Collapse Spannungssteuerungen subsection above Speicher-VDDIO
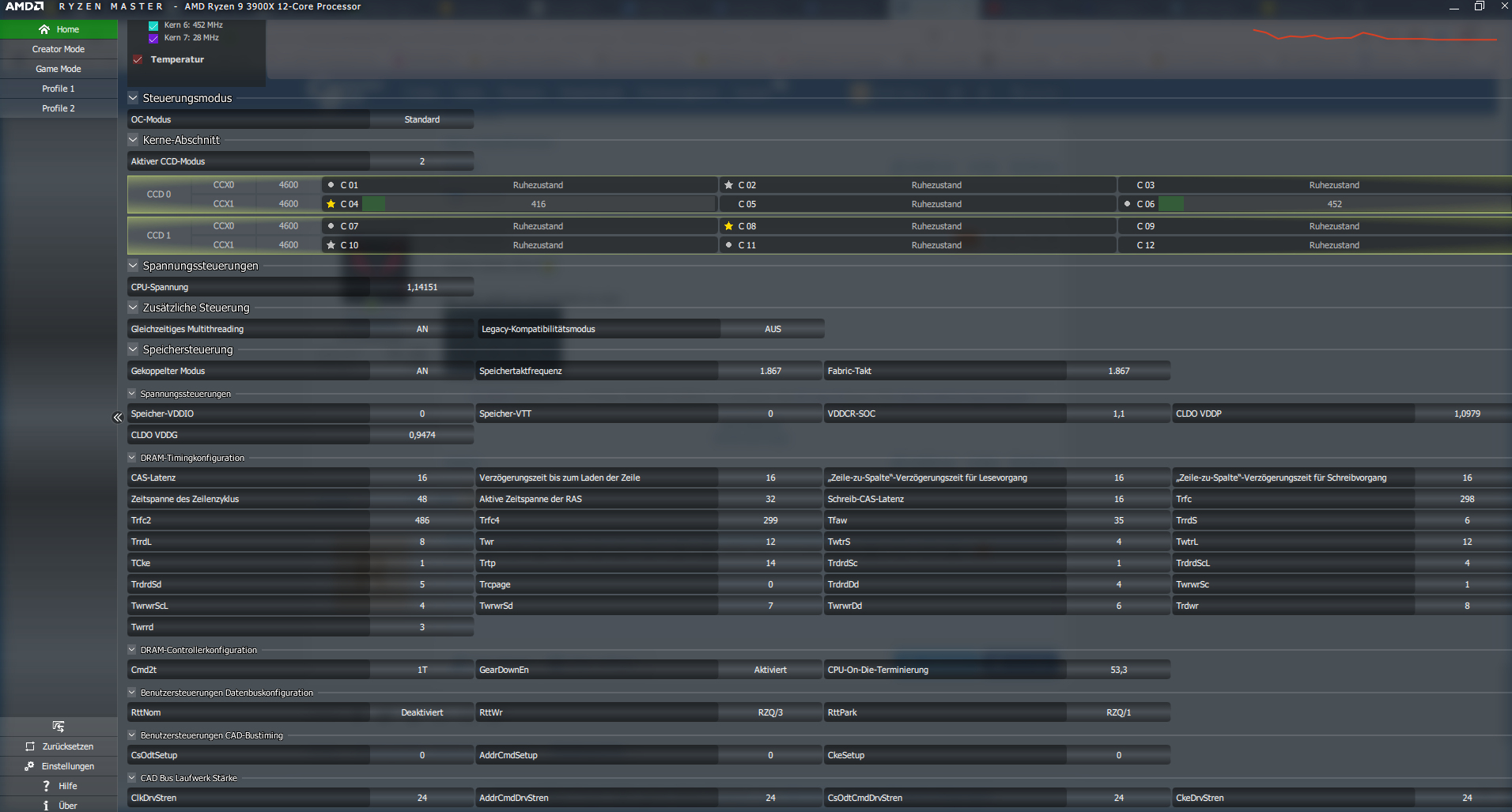Image resolution: width=1512 pixels, height=812 pixels. pos(132,394)
